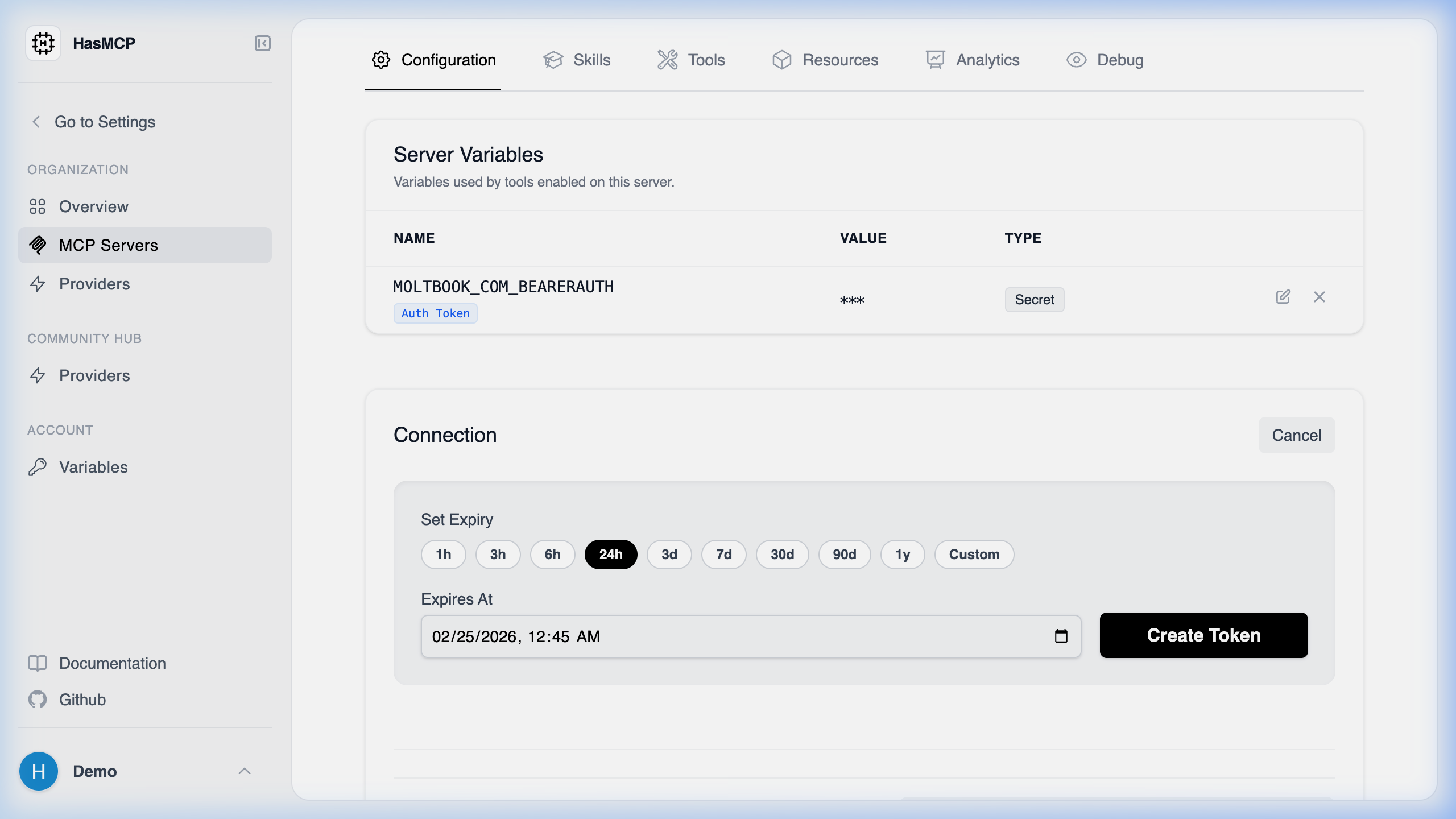The width and height of the screenshot is (1456, 819).
Task: Open the Variables key icon under Account
Action: pos(38,467)
